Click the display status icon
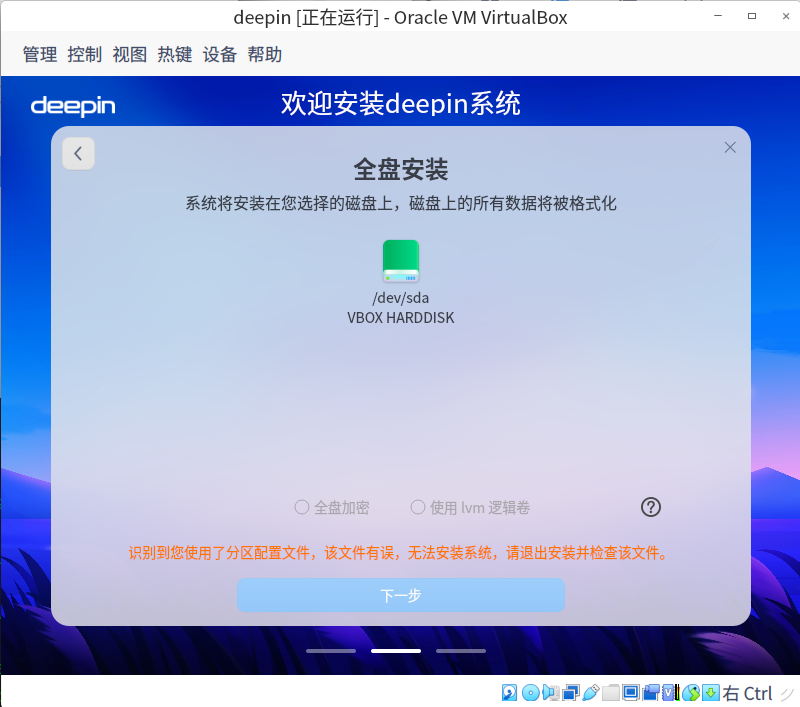This screenshot has width=800, height=707. tap(633, 692)
